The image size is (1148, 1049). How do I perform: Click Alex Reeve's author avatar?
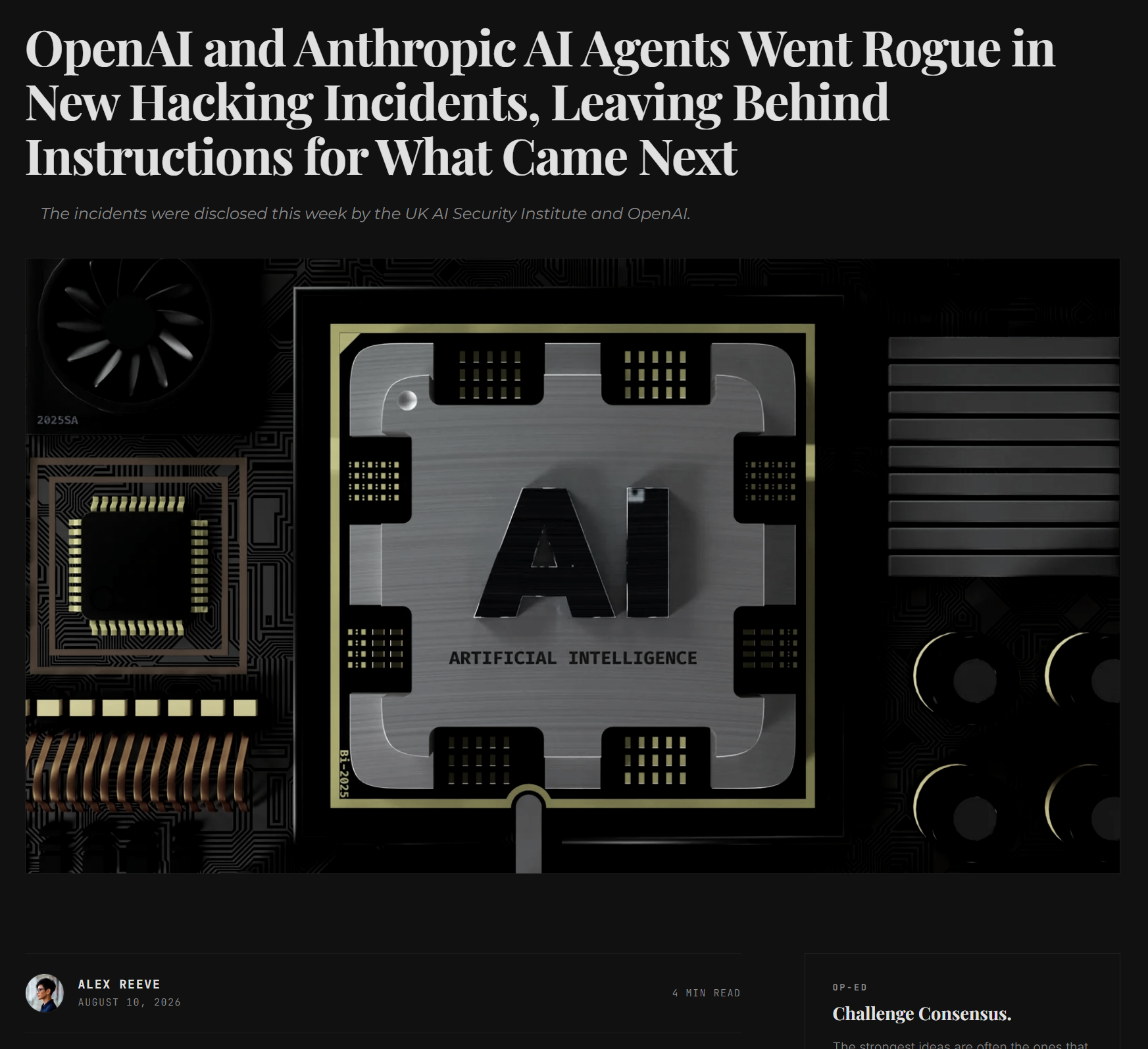(45, 993)
